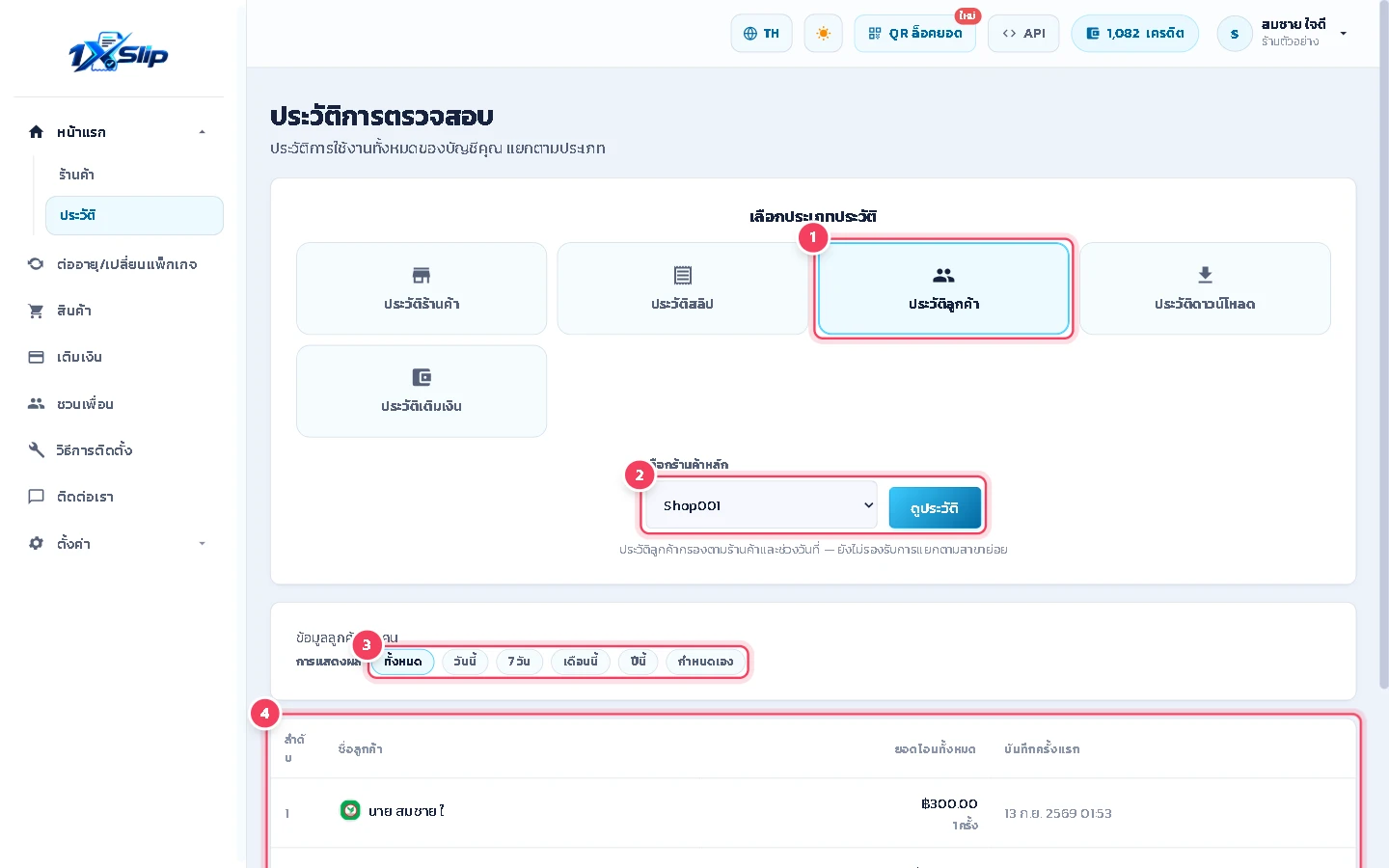Select the วันนี้ display filter chip
The image size is (1389, 868).
coord(465,662)
